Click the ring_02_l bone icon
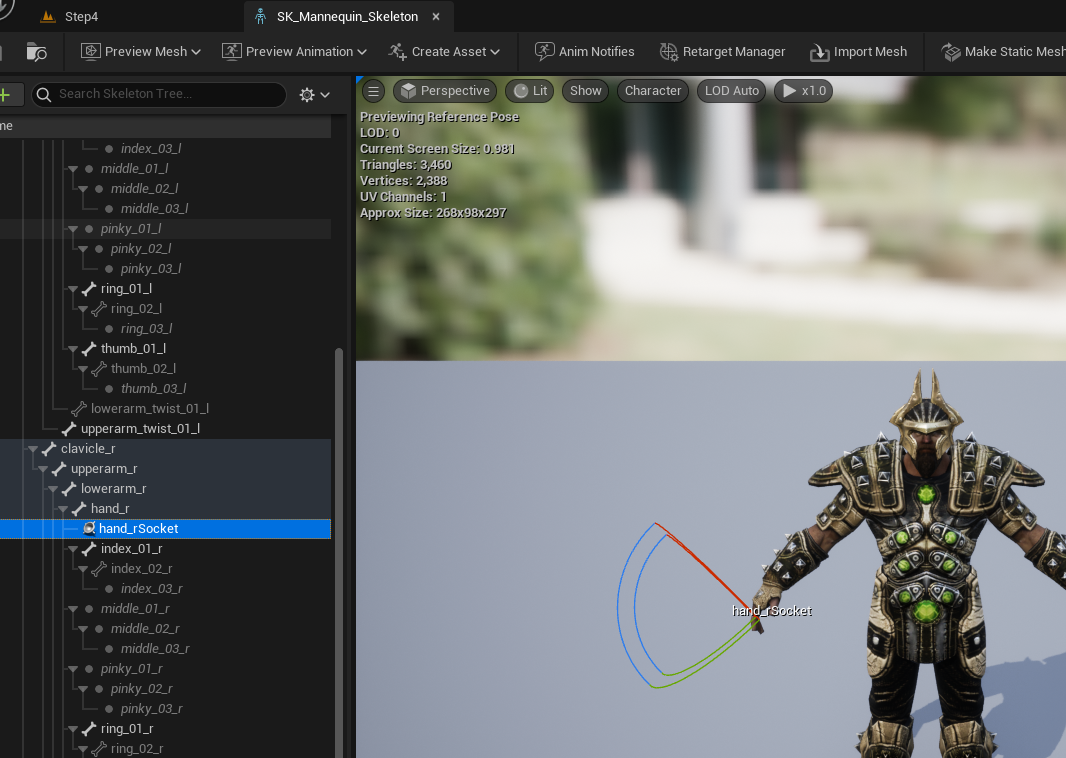The width and height of the screenshot is (1066, 758). pos(99,309)
